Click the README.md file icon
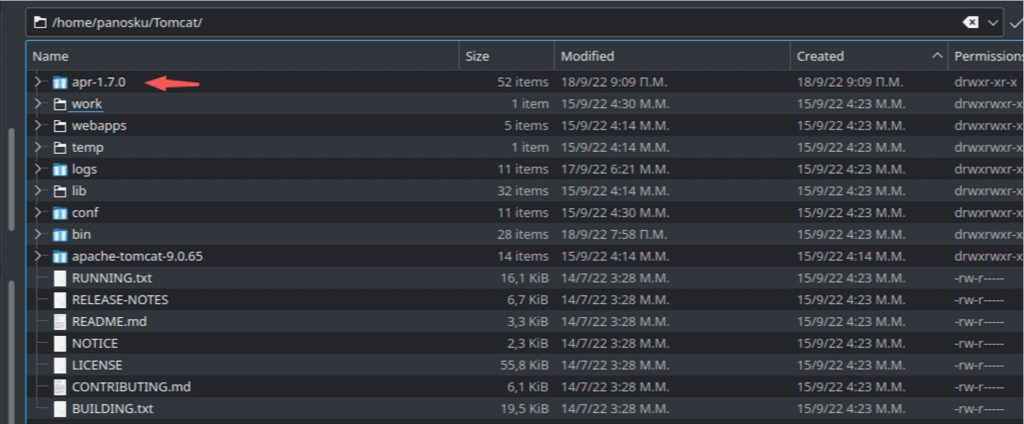The height and width of the screenshot is (424, 1024). tap(60, 321)
